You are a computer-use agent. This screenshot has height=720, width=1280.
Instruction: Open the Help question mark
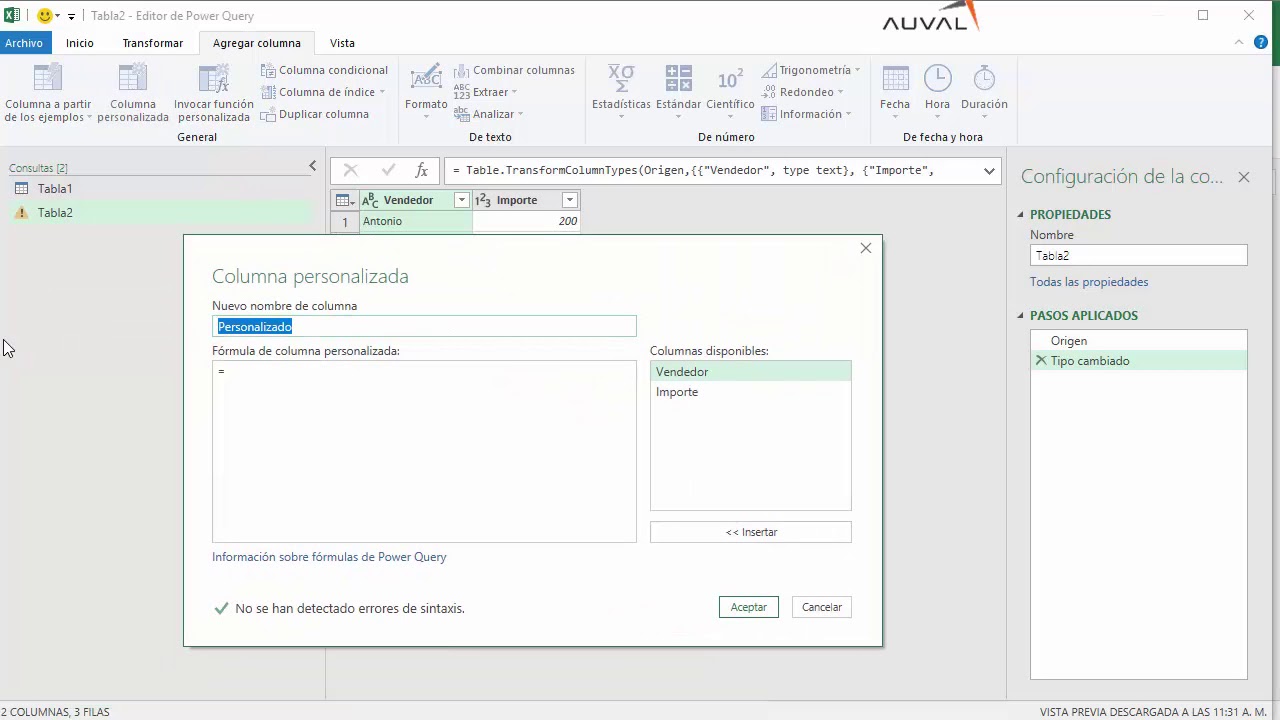[1262, 43]
